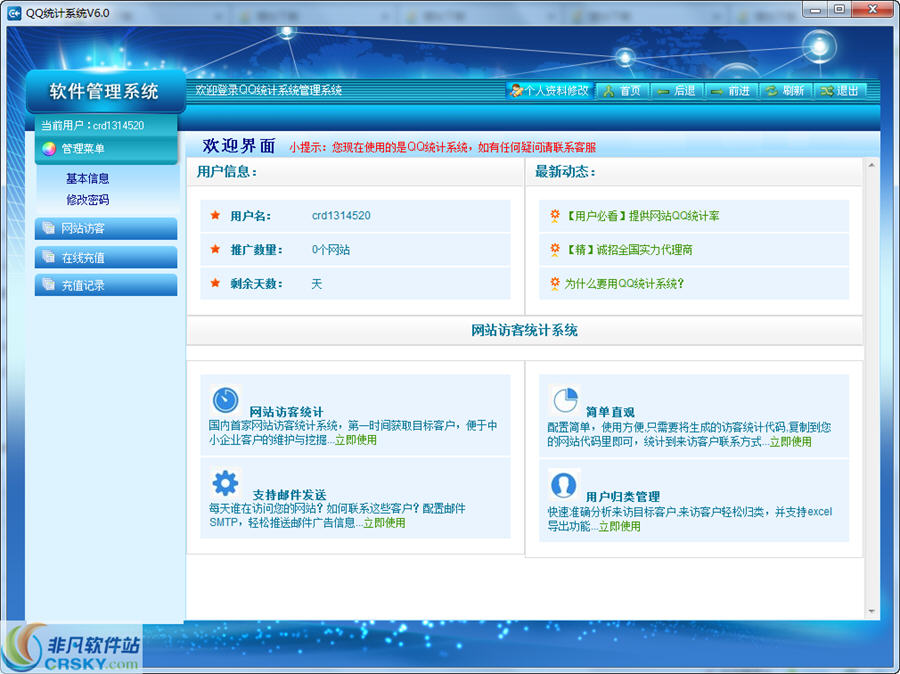Viewport: 900px width, 674px height.
Task: Click the 管理菜单 colorful ball icon
Action: tap(49, 149)
